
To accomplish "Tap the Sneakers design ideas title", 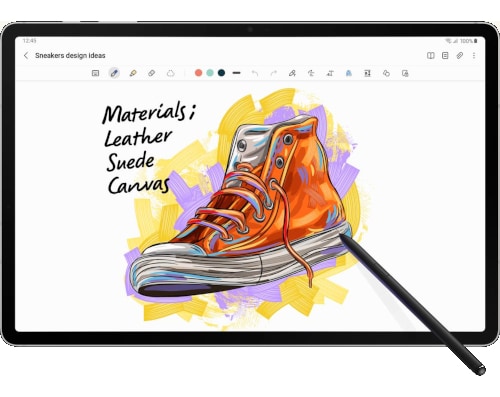I will tap(70, 56).
